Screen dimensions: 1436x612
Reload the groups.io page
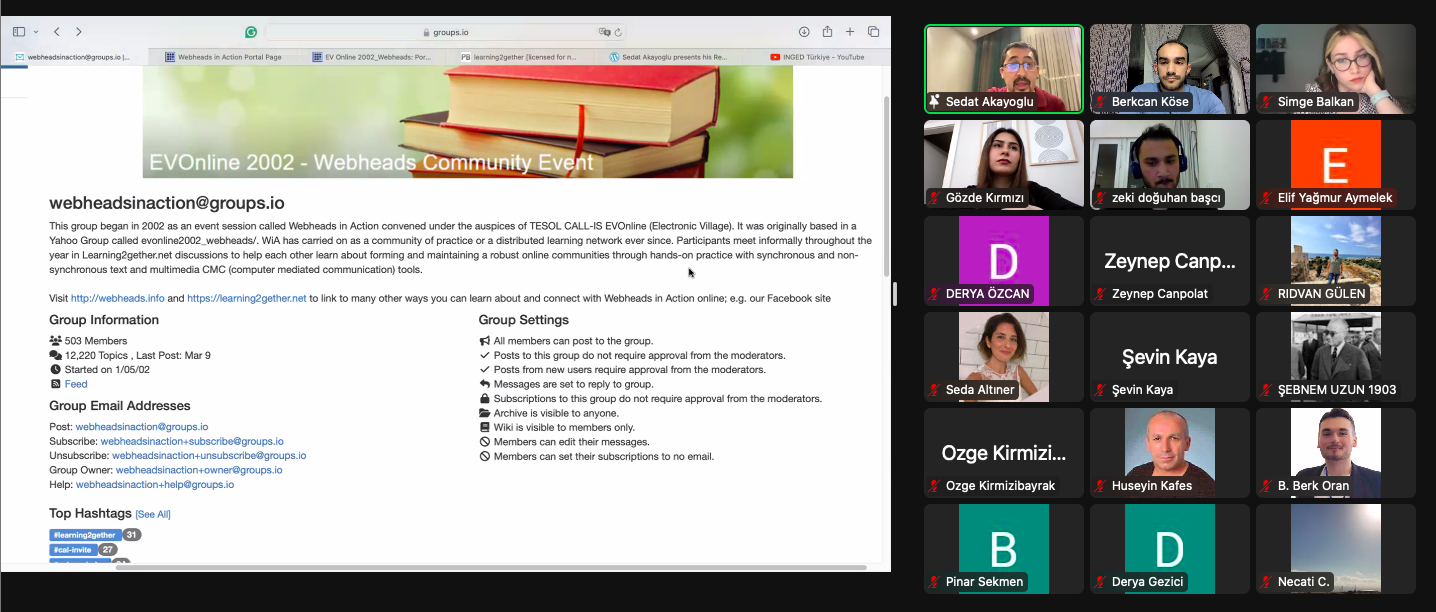tap(618, 32)
